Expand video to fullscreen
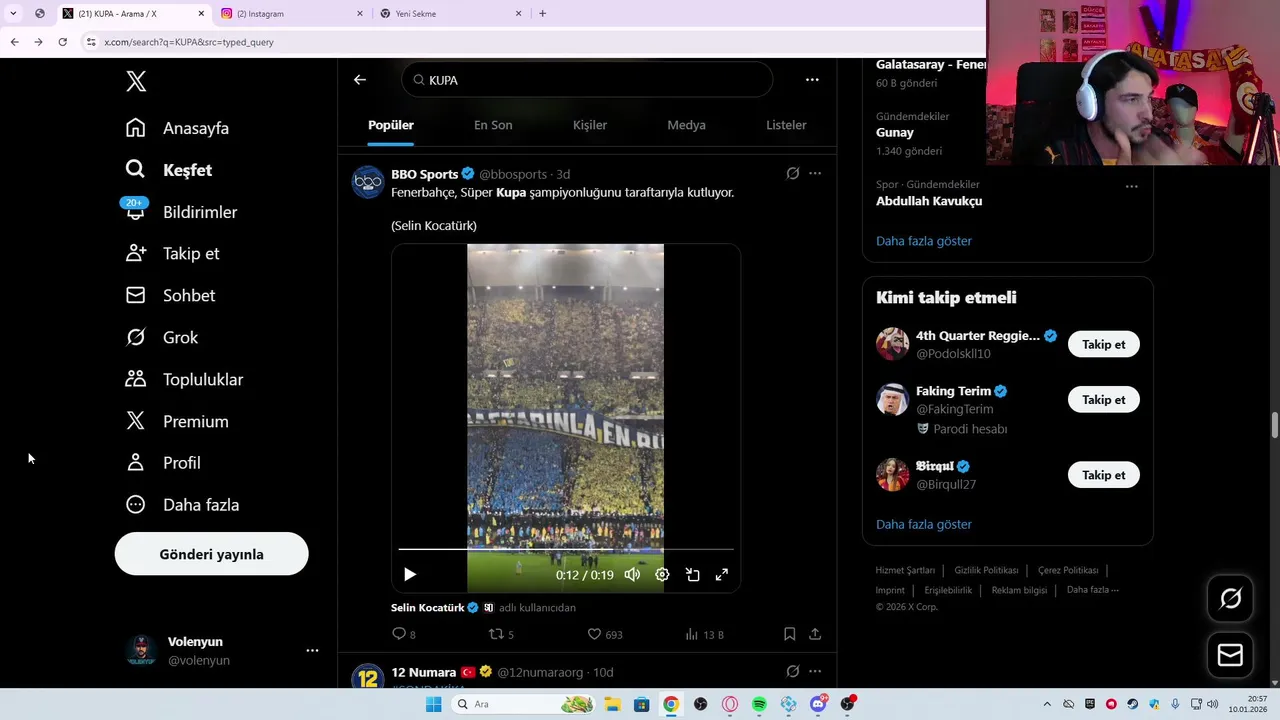The image size is (1280, 720). [x=722, y=575]
